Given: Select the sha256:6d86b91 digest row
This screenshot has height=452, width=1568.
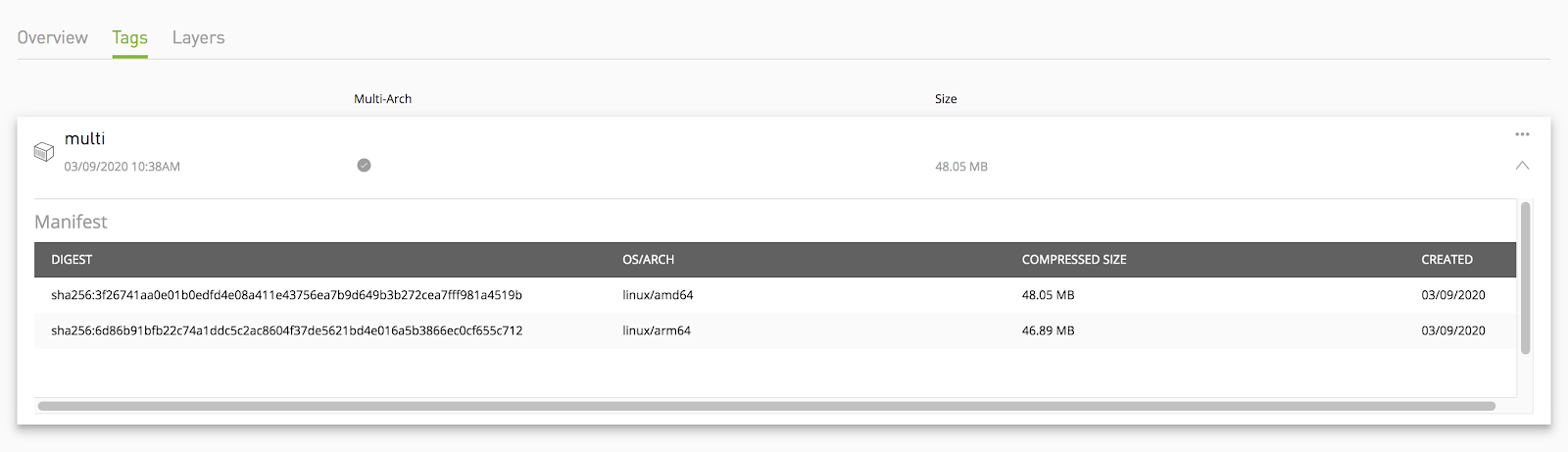Looking at the screenshot, I should click(286, 331).
